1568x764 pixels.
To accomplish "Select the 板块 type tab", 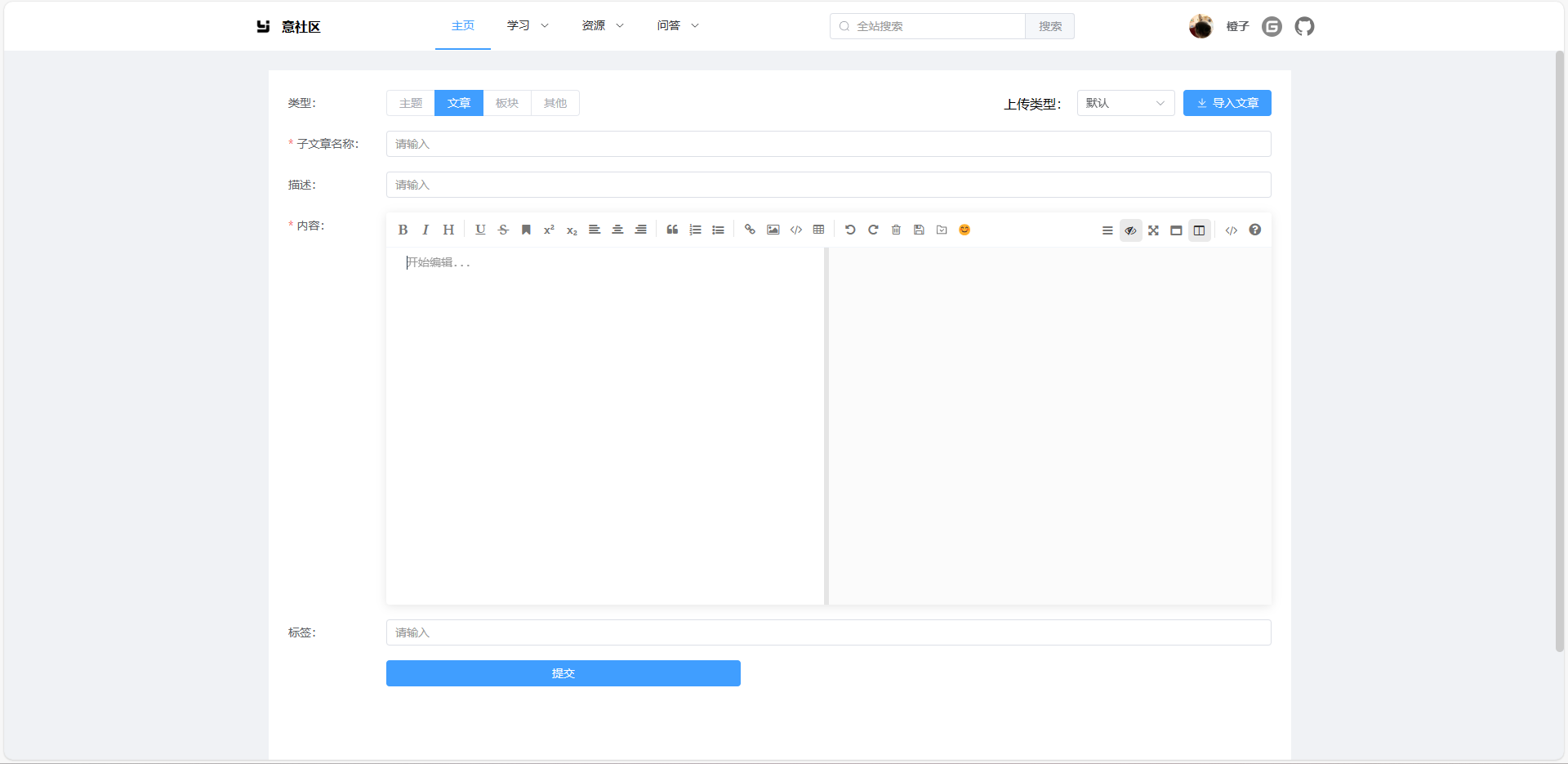I will 506,103.
